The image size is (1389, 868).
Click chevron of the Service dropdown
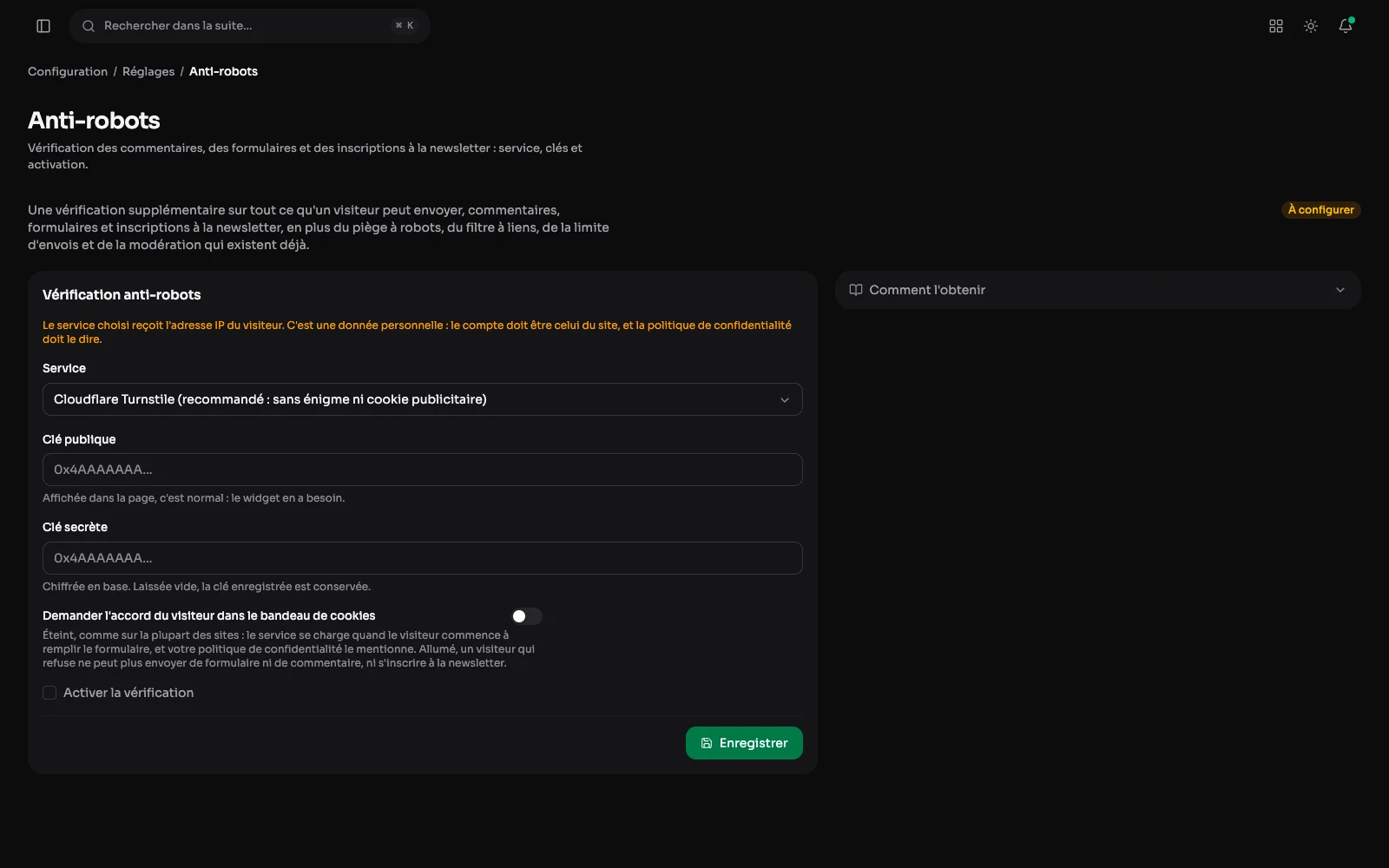coord(785,400)
